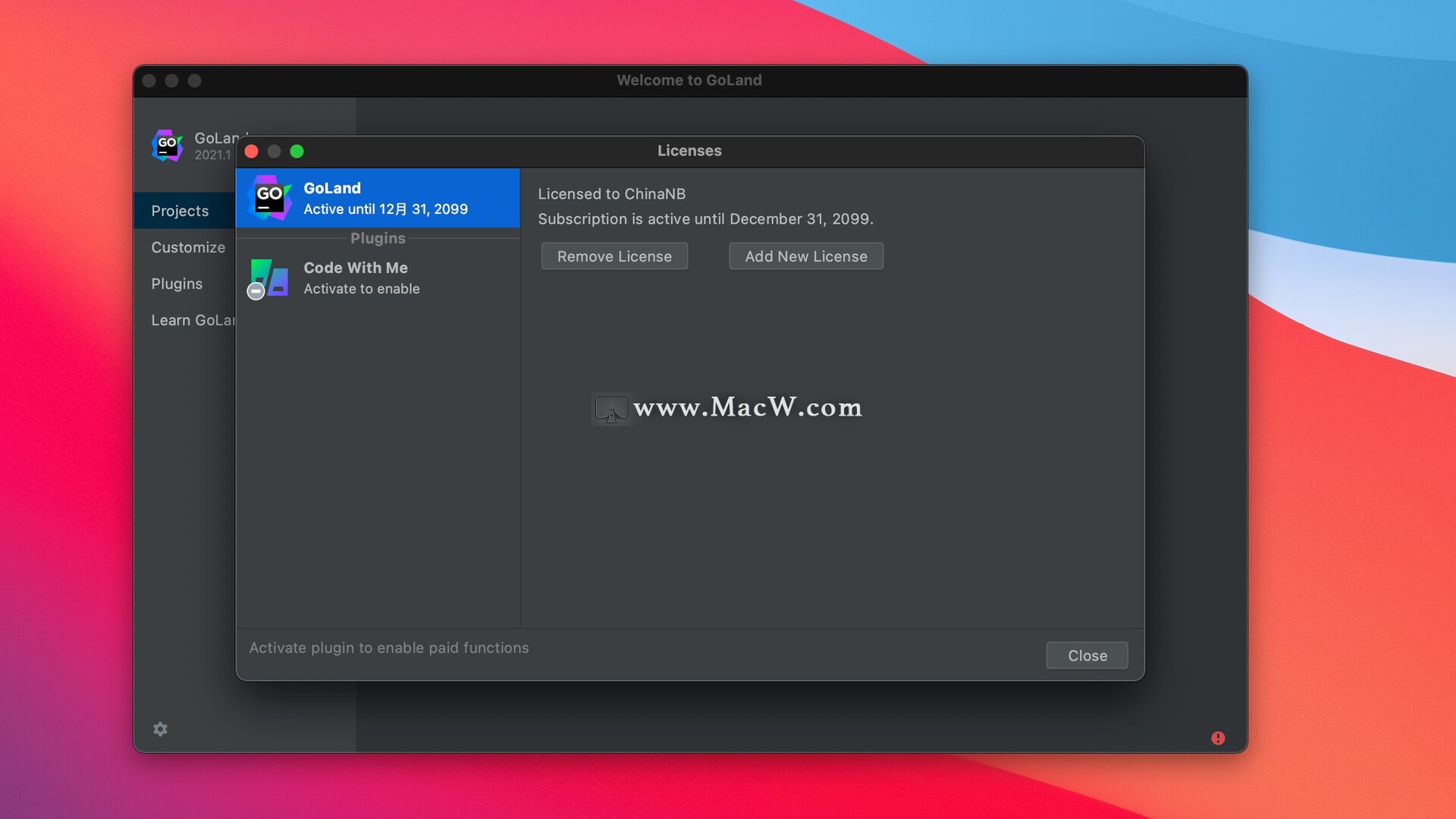Click GoLand logo in Welcome window sidebar

pos(167,145)
